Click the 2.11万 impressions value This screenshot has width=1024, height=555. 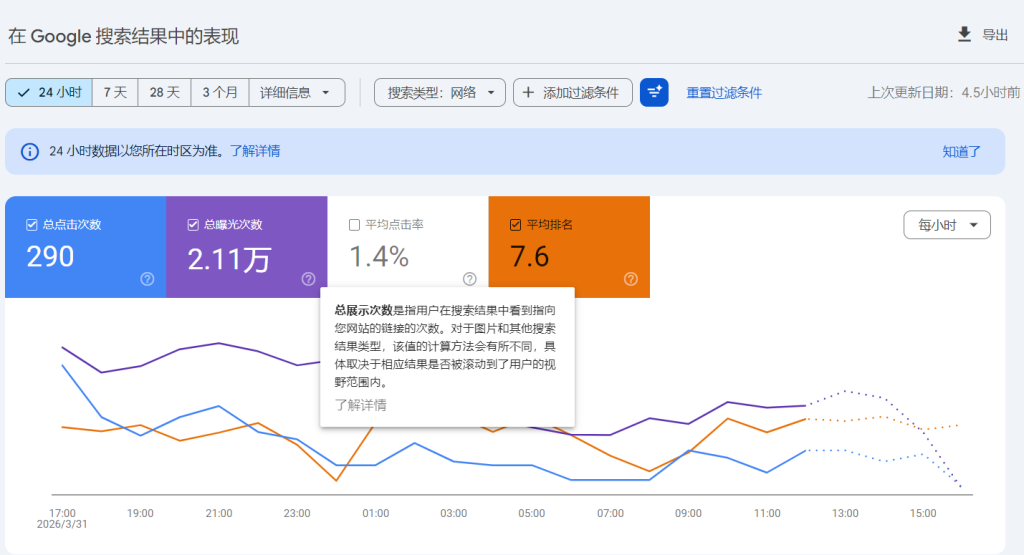229,259
